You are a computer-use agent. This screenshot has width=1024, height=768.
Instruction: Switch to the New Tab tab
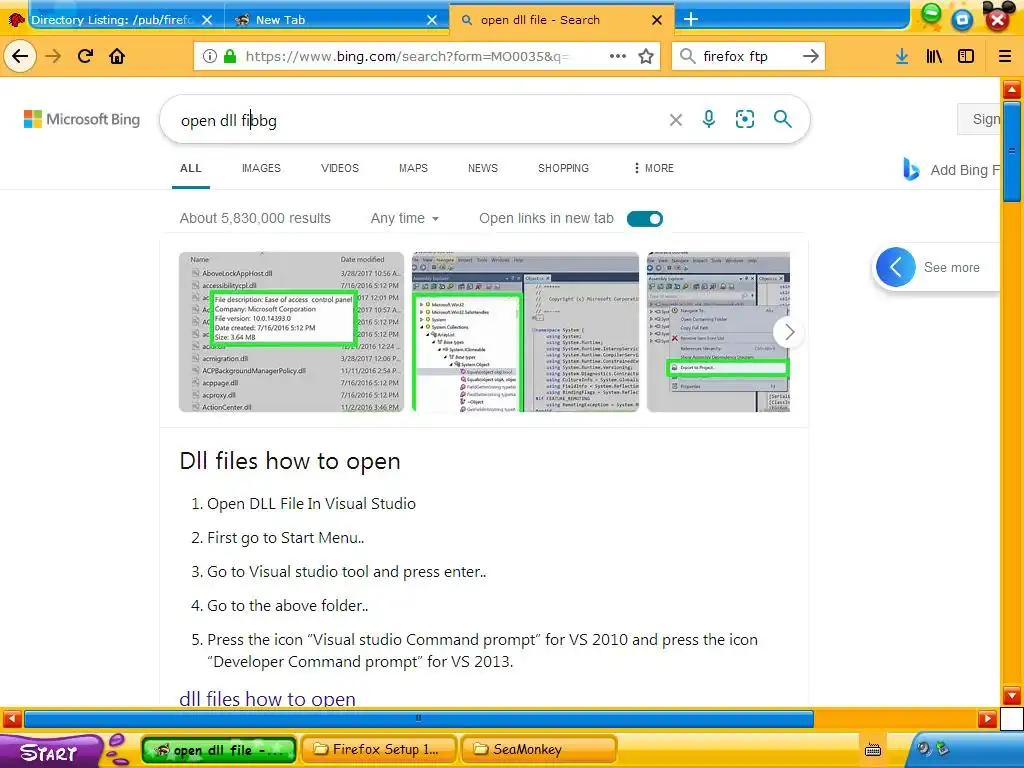(336, 20)
